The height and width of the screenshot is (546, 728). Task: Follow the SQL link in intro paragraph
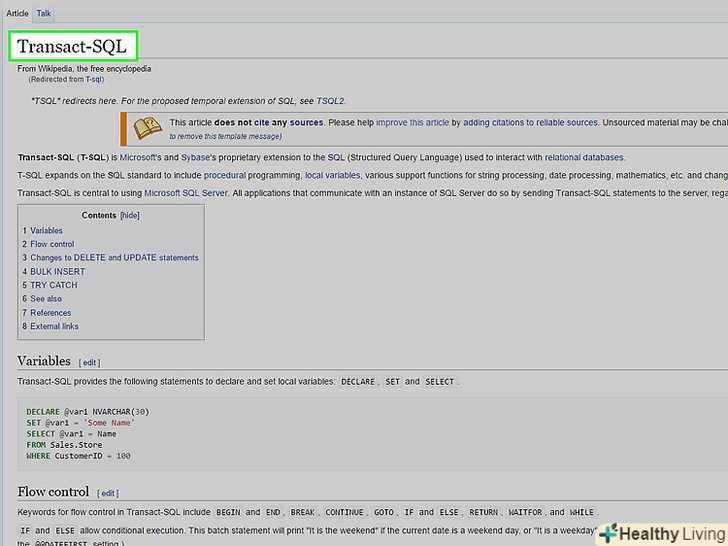click(336, 157)
